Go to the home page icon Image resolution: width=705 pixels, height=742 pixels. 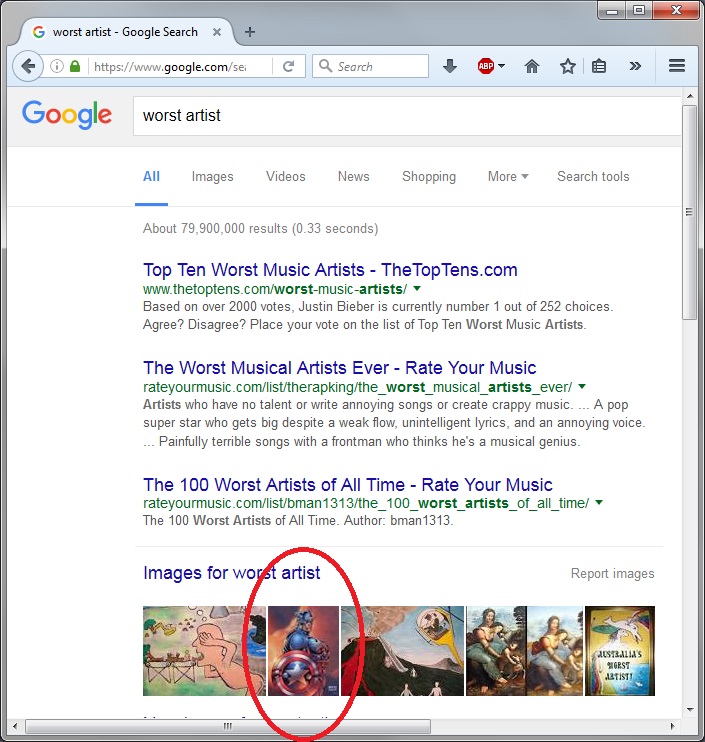pos(532,67)
